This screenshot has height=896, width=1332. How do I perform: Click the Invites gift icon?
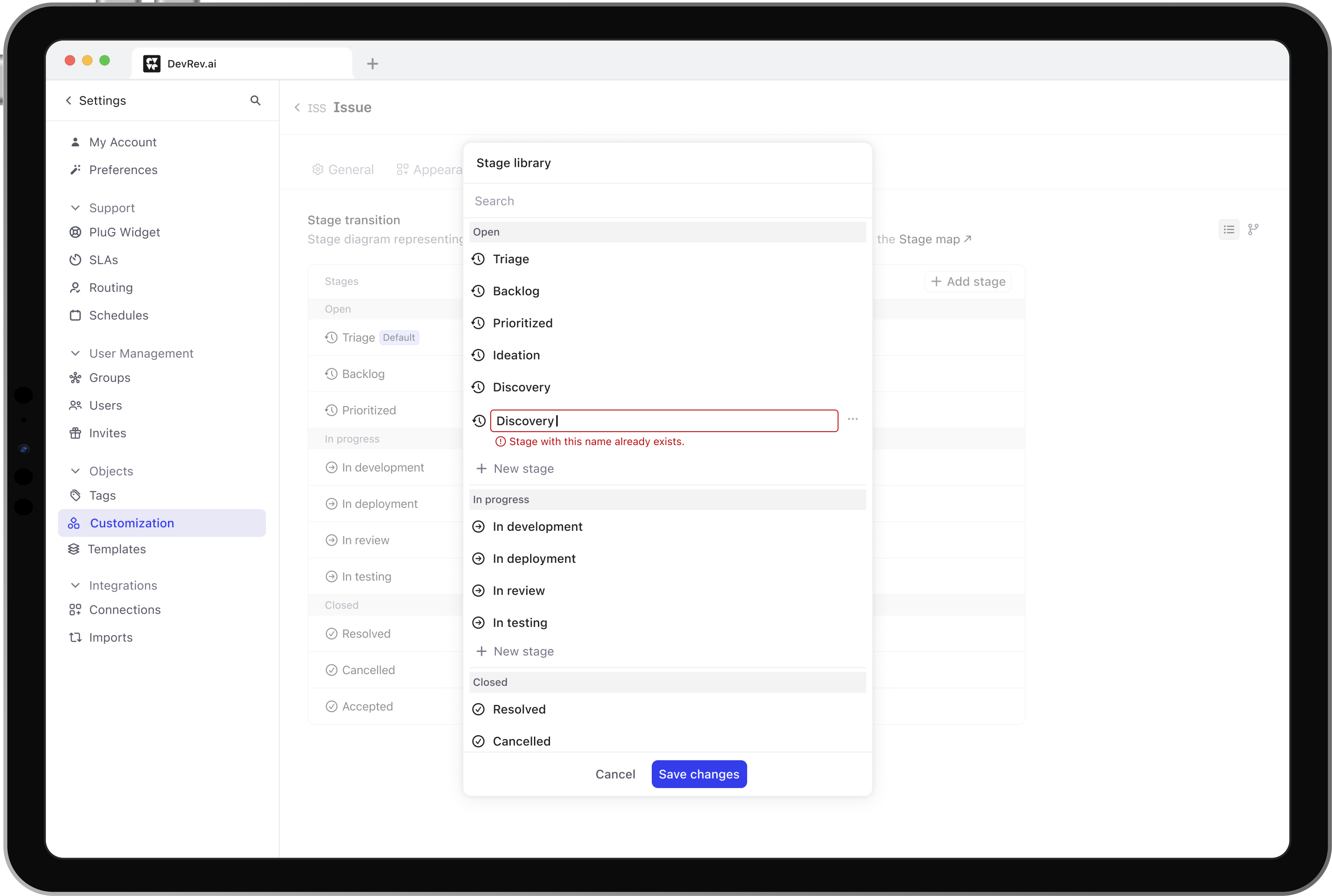pos(75,433)
